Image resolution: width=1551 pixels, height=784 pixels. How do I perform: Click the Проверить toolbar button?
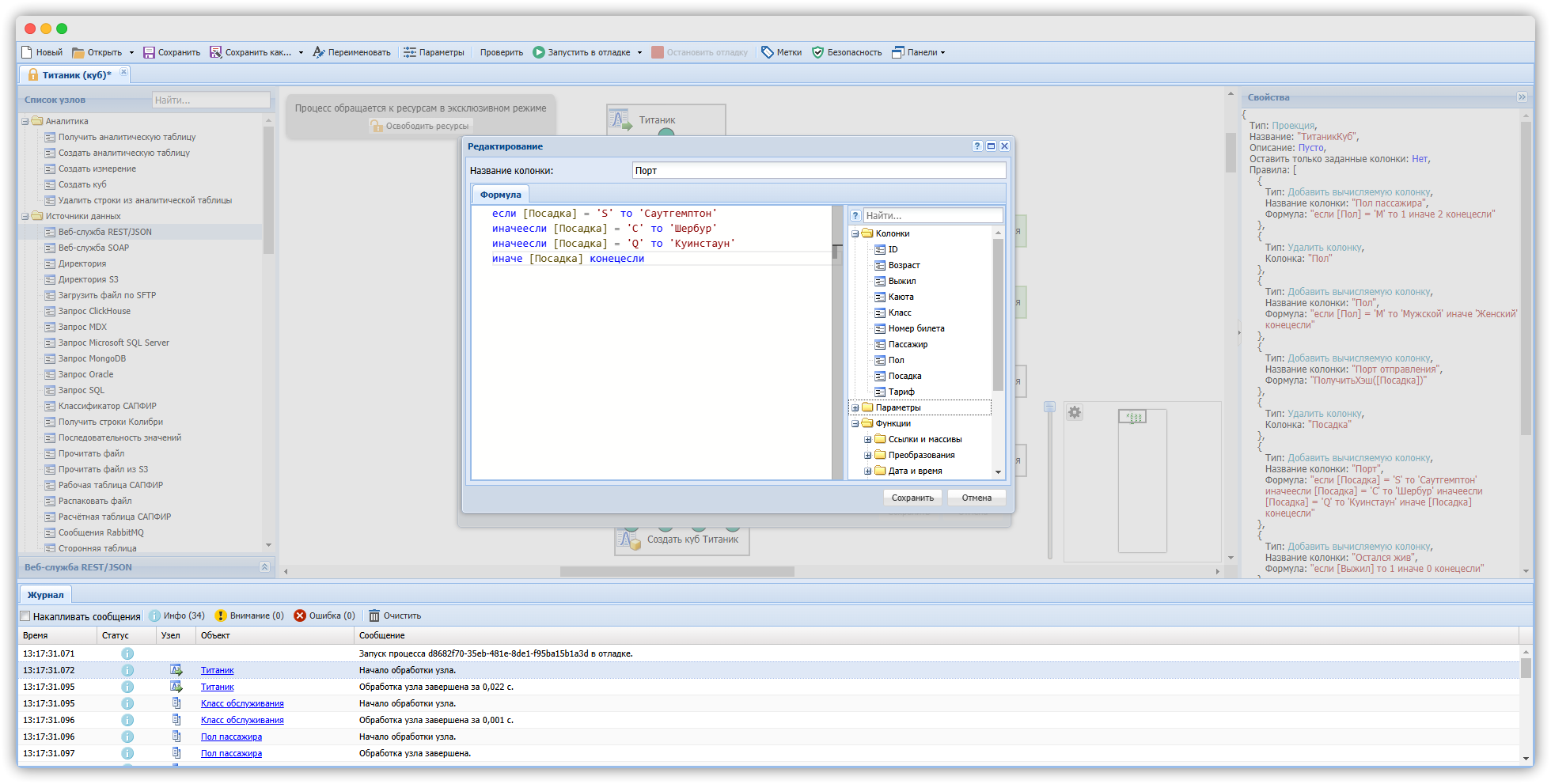[x=501, y=52]
